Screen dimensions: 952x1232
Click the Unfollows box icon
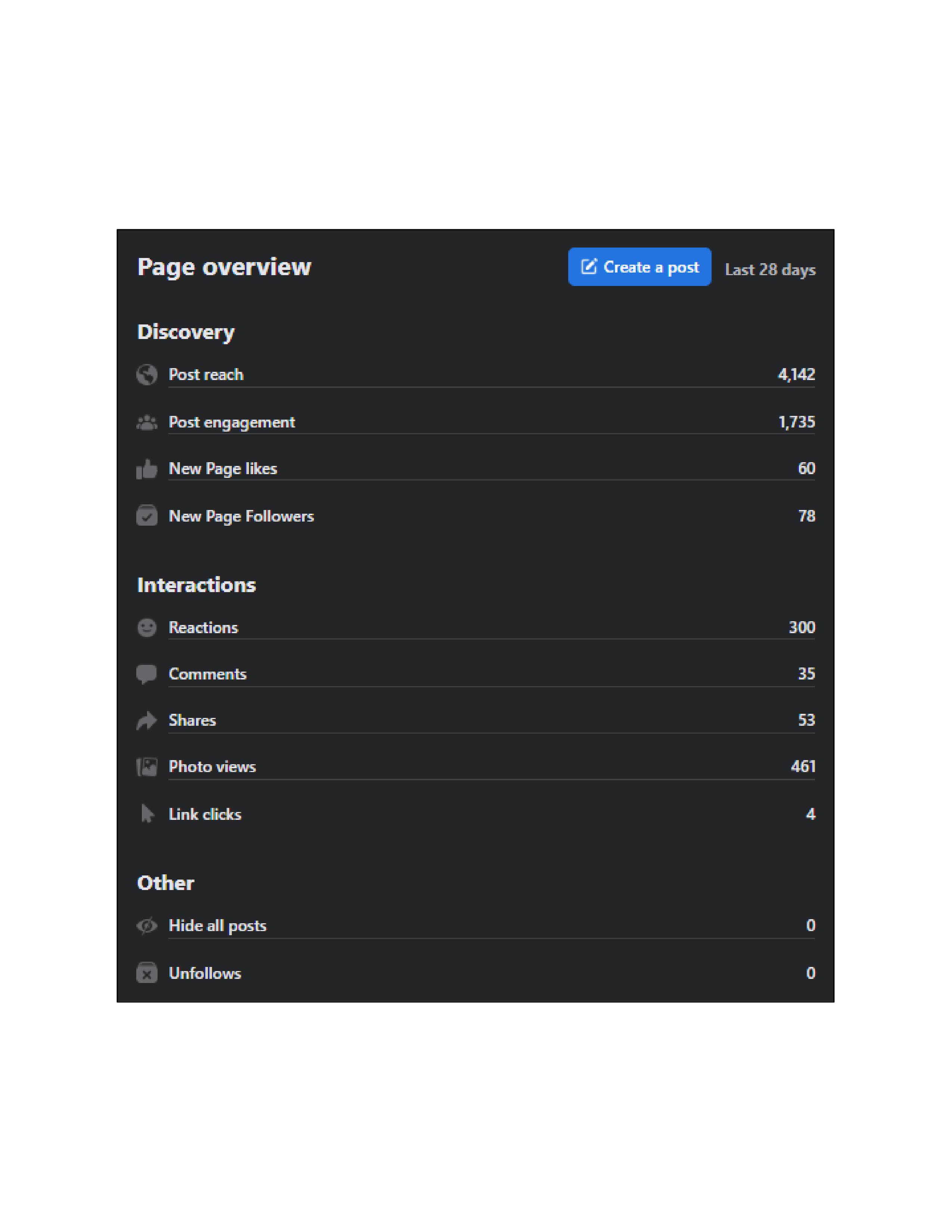click(x=147, y=973)
